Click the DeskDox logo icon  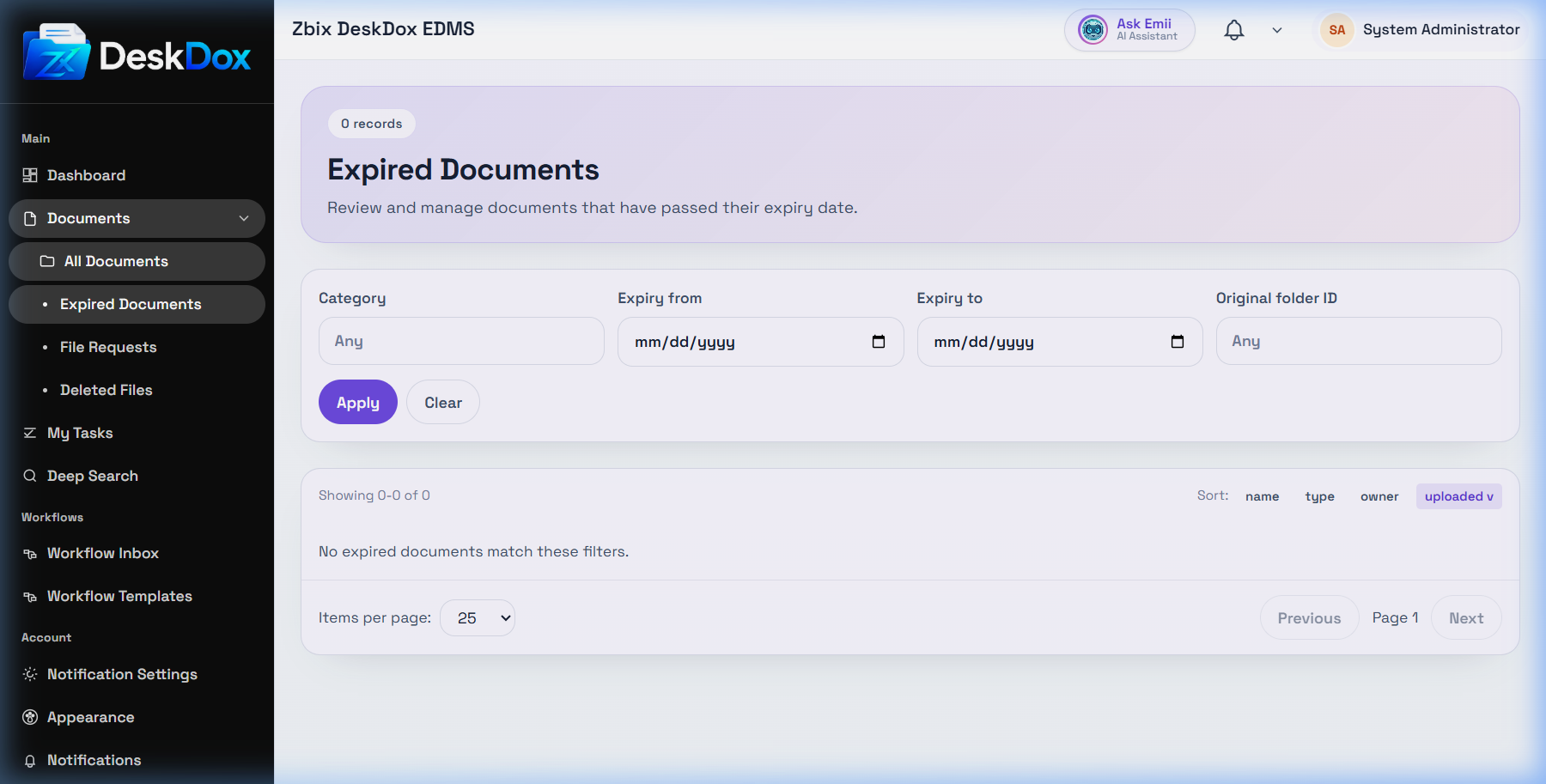coord(57,52)
